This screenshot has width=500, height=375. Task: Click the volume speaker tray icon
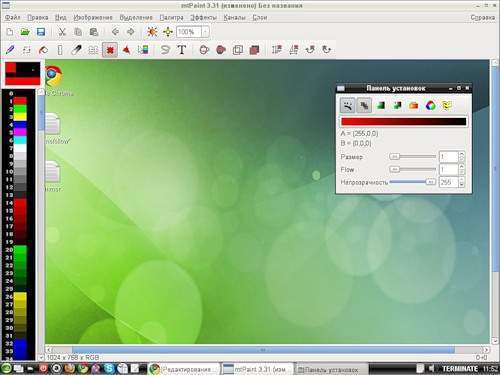431,368
